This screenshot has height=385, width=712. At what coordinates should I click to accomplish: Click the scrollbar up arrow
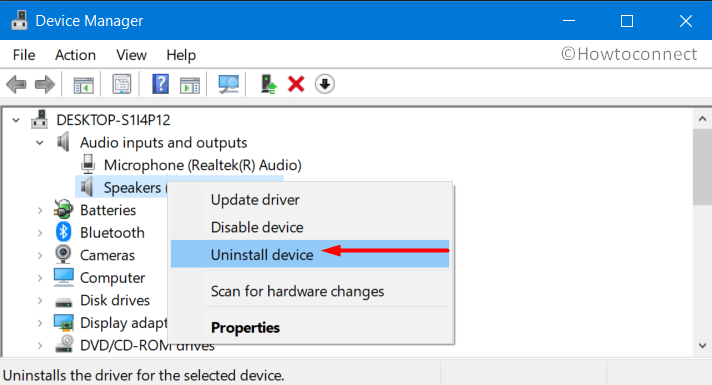702,119
